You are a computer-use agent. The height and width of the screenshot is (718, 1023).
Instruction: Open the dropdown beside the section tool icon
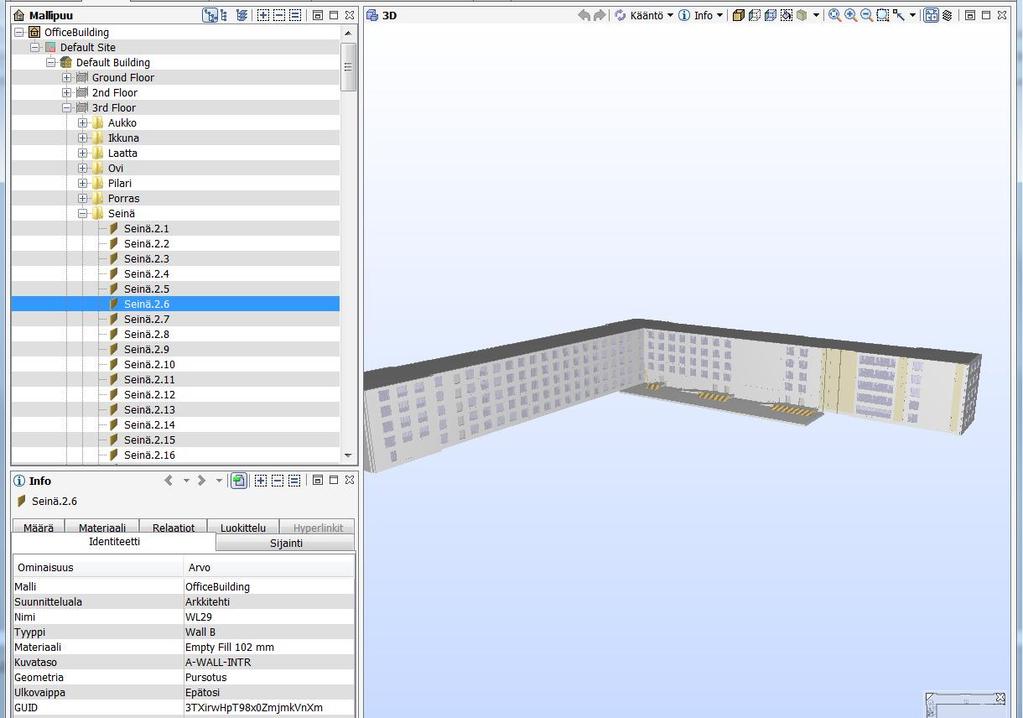tap(913, 15)
